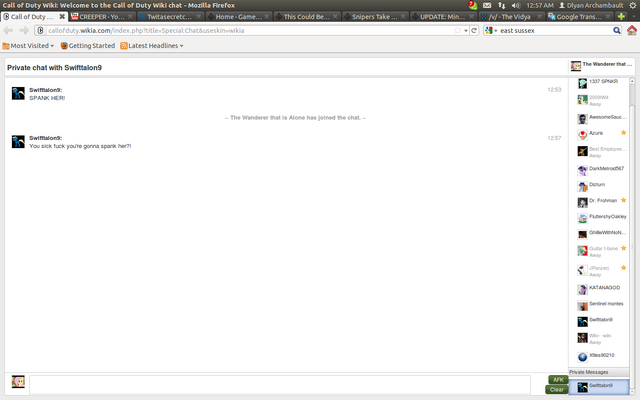Open the sound volume indicator
This screenshot has width=640, height=400.
click(516, 5)
